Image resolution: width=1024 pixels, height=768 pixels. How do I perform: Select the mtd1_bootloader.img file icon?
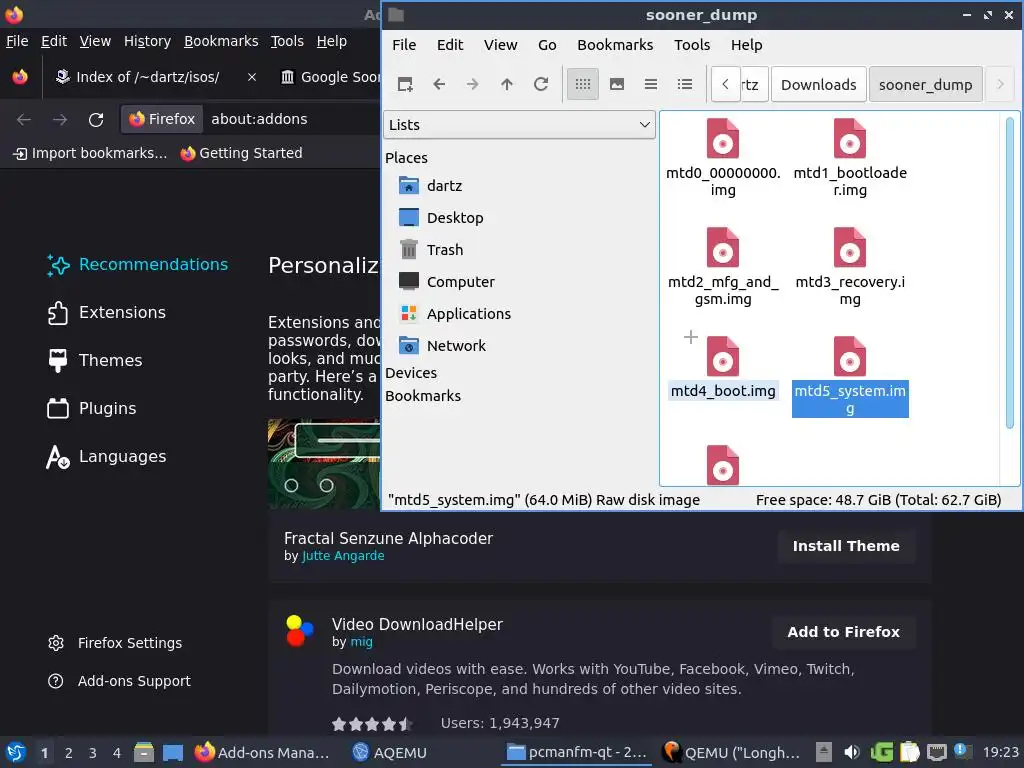point(850,138)
